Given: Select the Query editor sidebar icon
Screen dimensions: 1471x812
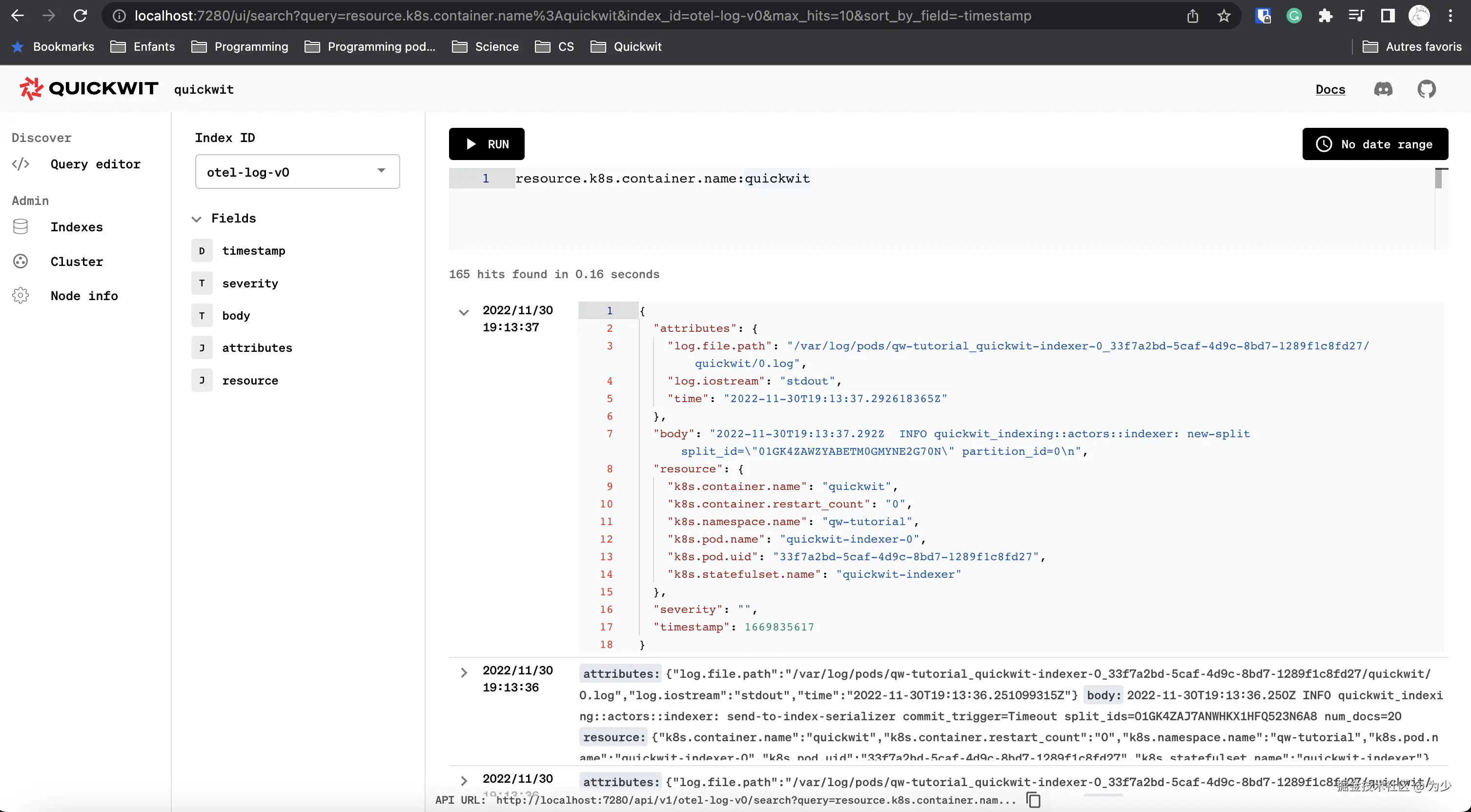Looking at the screenshot, I should coord(20,164).
